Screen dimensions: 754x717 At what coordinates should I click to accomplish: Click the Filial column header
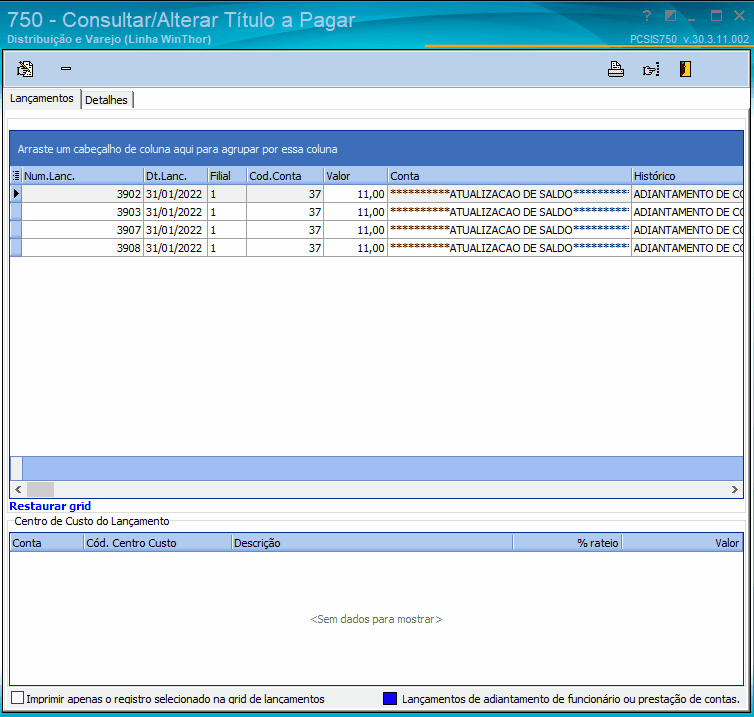pyautogui.click(x=227, y=176)
